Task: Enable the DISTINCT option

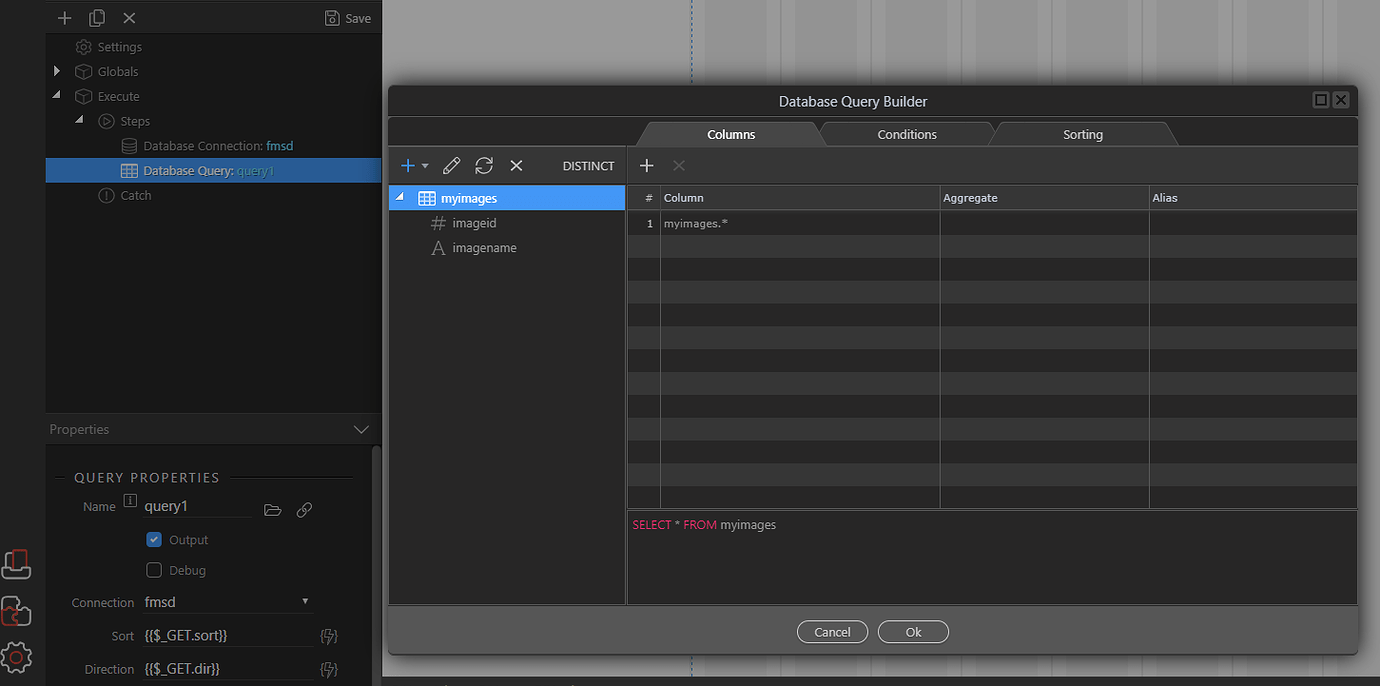Action: 588,165
